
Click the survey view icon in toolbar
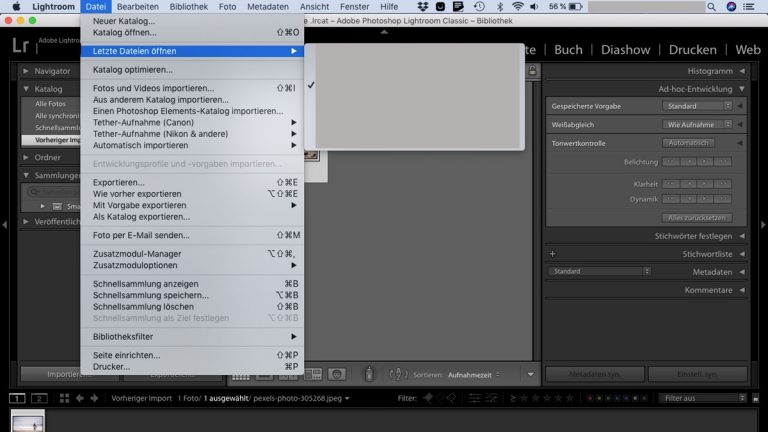coord(313,374)
